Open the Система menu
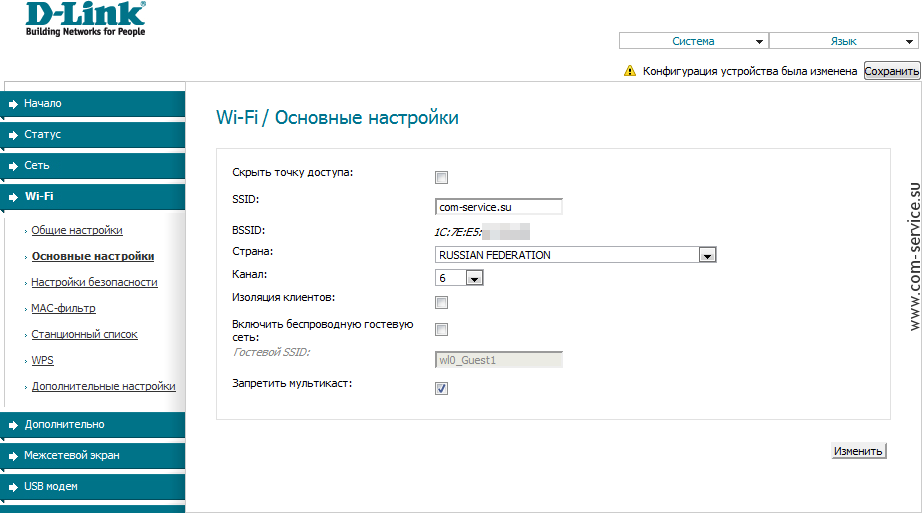Image resolution: width=922 pixels, height=513 pixels. [693, 41]
